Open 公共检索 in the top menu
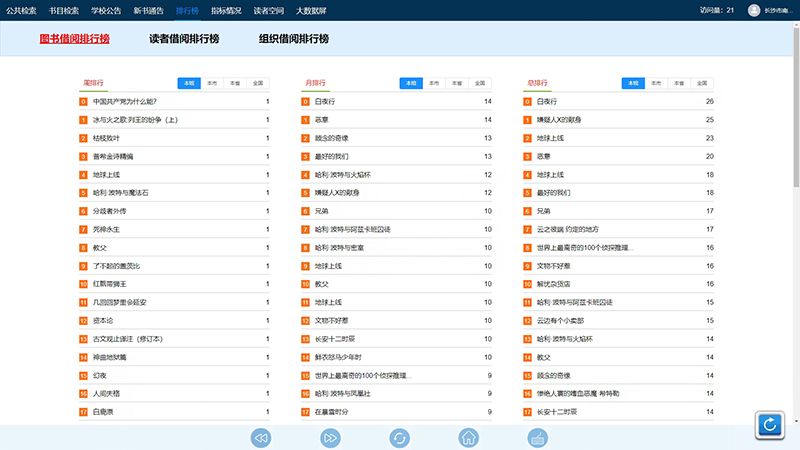800x450 pixels. pos(22,10)
